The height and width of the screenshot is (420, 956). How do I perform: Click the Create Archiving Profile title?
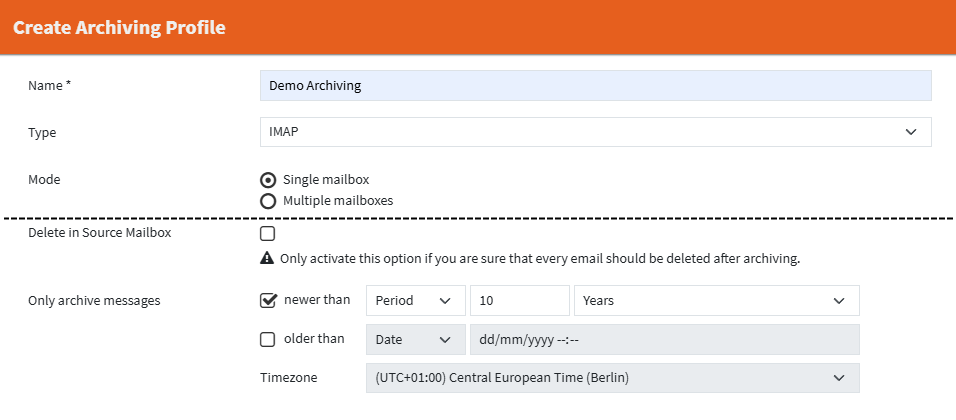(119, 27)
